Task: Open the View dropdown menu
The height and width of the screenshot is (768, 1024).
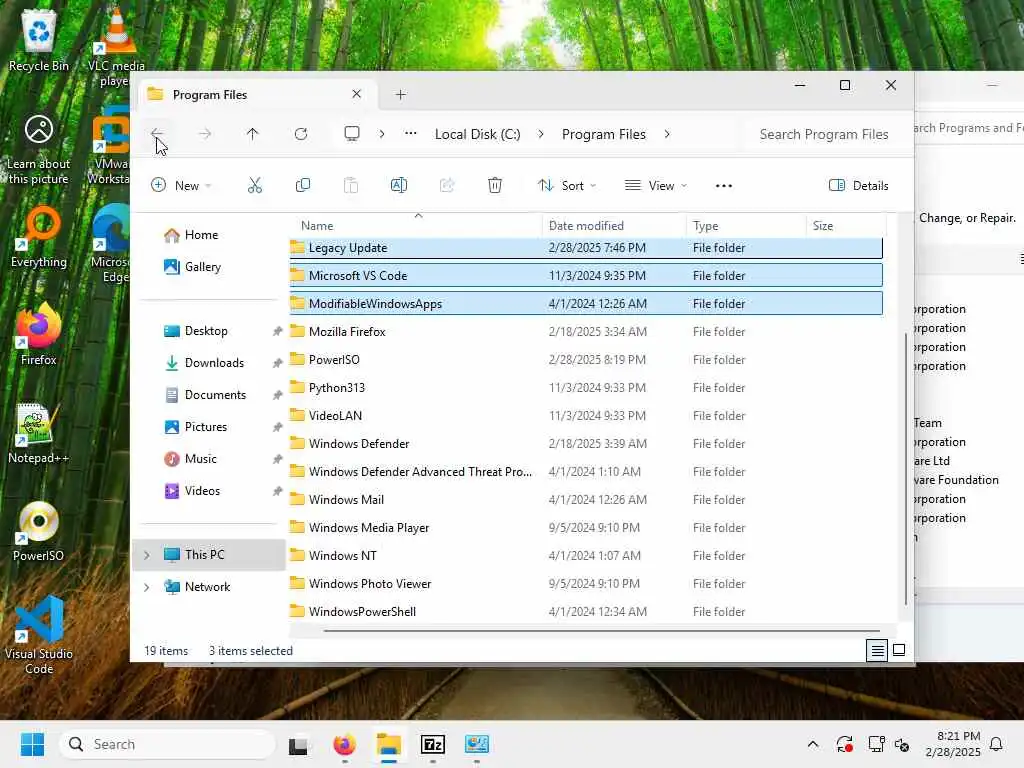Action: pos(656,185)
